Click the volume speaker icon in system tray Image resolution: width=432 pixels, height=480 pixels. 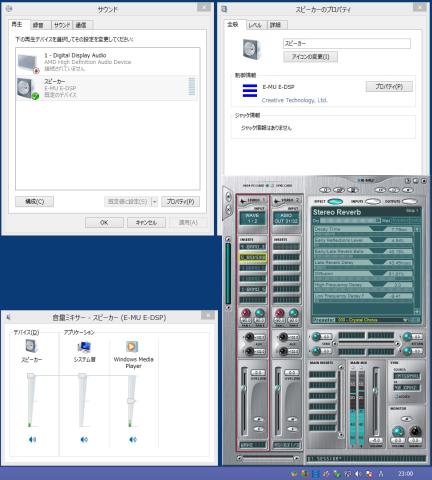358,473
